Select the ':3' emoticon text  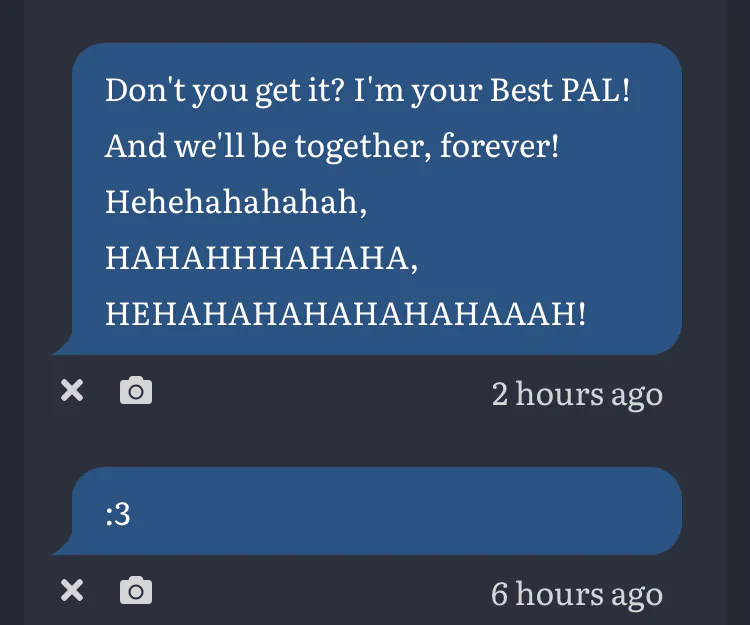(x=118, y=514)
